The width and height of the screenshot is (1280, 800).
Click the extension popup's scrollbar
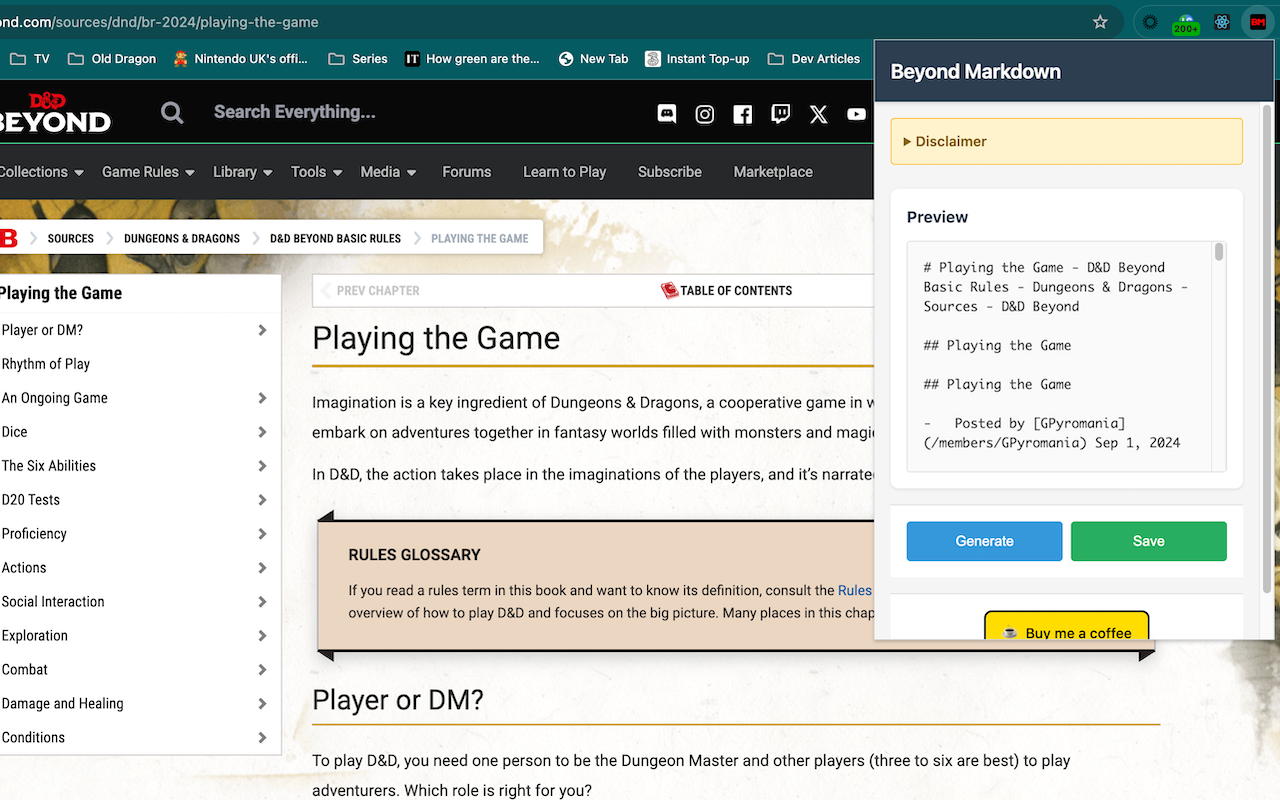[x=1268, y=350]
